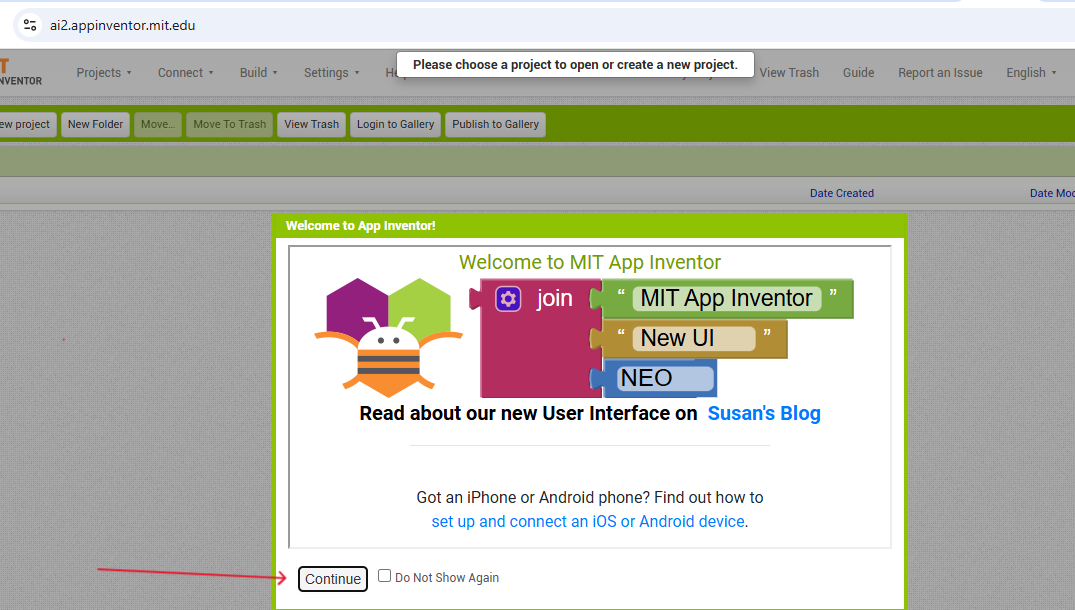Open the Projects menu
This screenshot has width=1075, height=610.
(104, 73)
